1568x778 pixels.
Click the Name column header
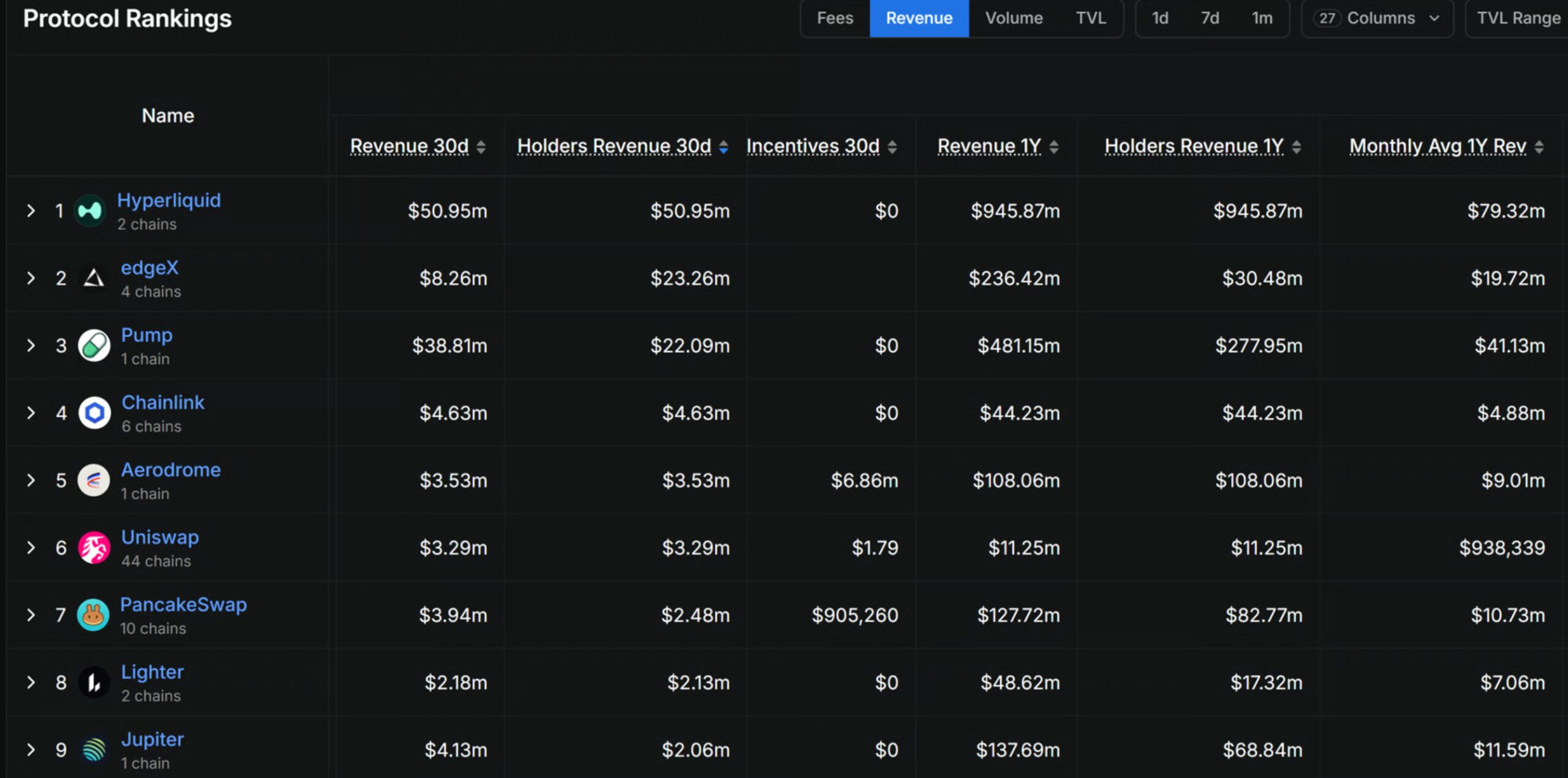[168, 116]
